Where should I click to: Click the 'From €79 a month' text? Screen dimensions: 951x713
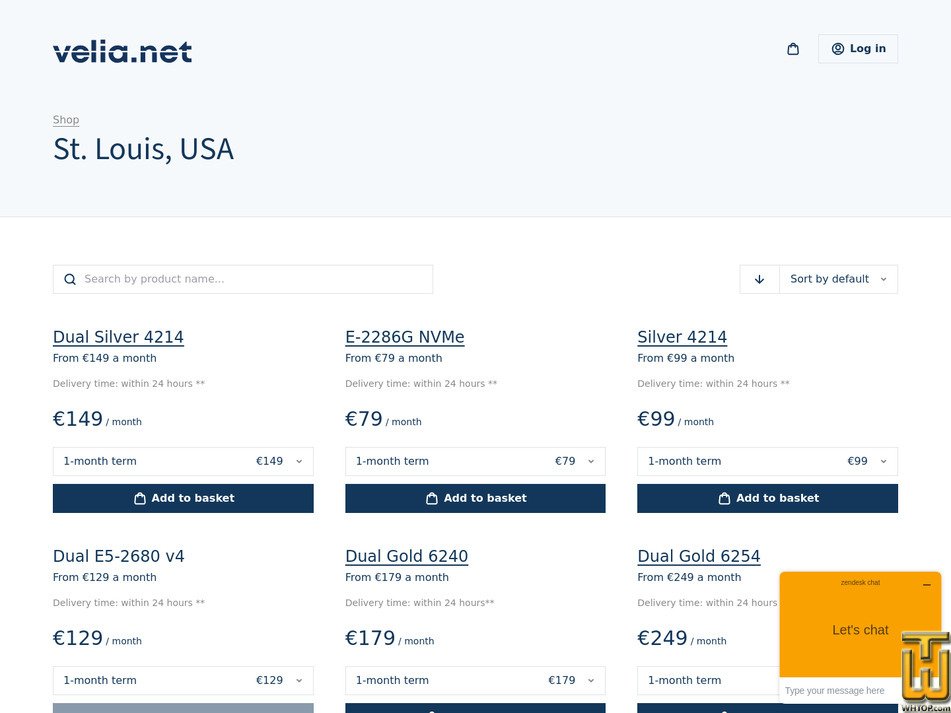pyautogui.click(x=394, y=358)
